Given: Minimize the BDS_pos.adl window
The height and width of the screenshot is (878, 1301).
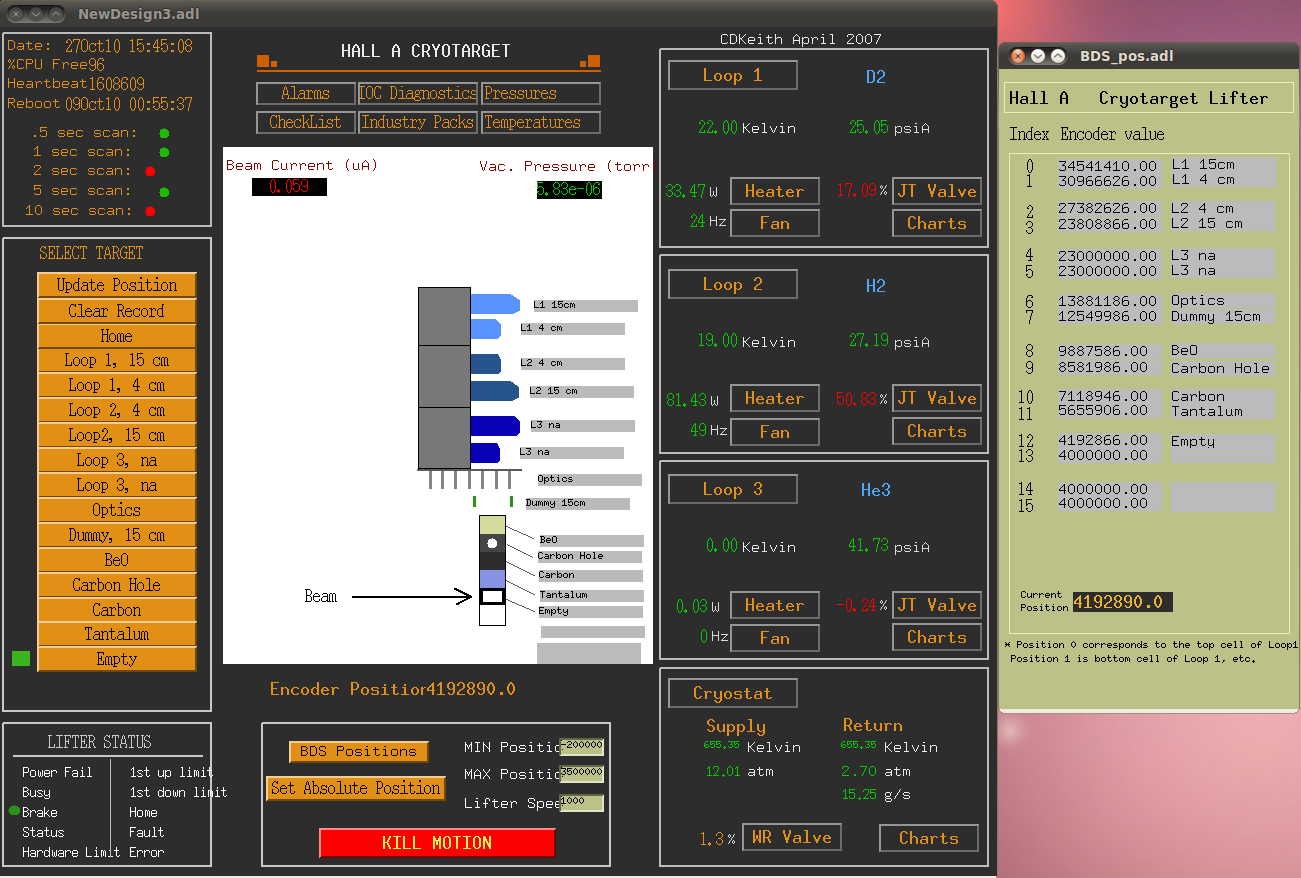Looking at the screenshot, I should [1038, 56].
